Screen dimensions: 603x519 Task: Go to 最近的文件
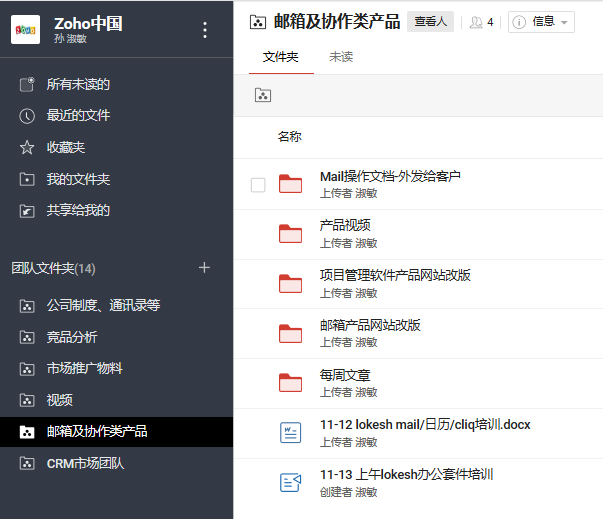[x=78, y=116]
